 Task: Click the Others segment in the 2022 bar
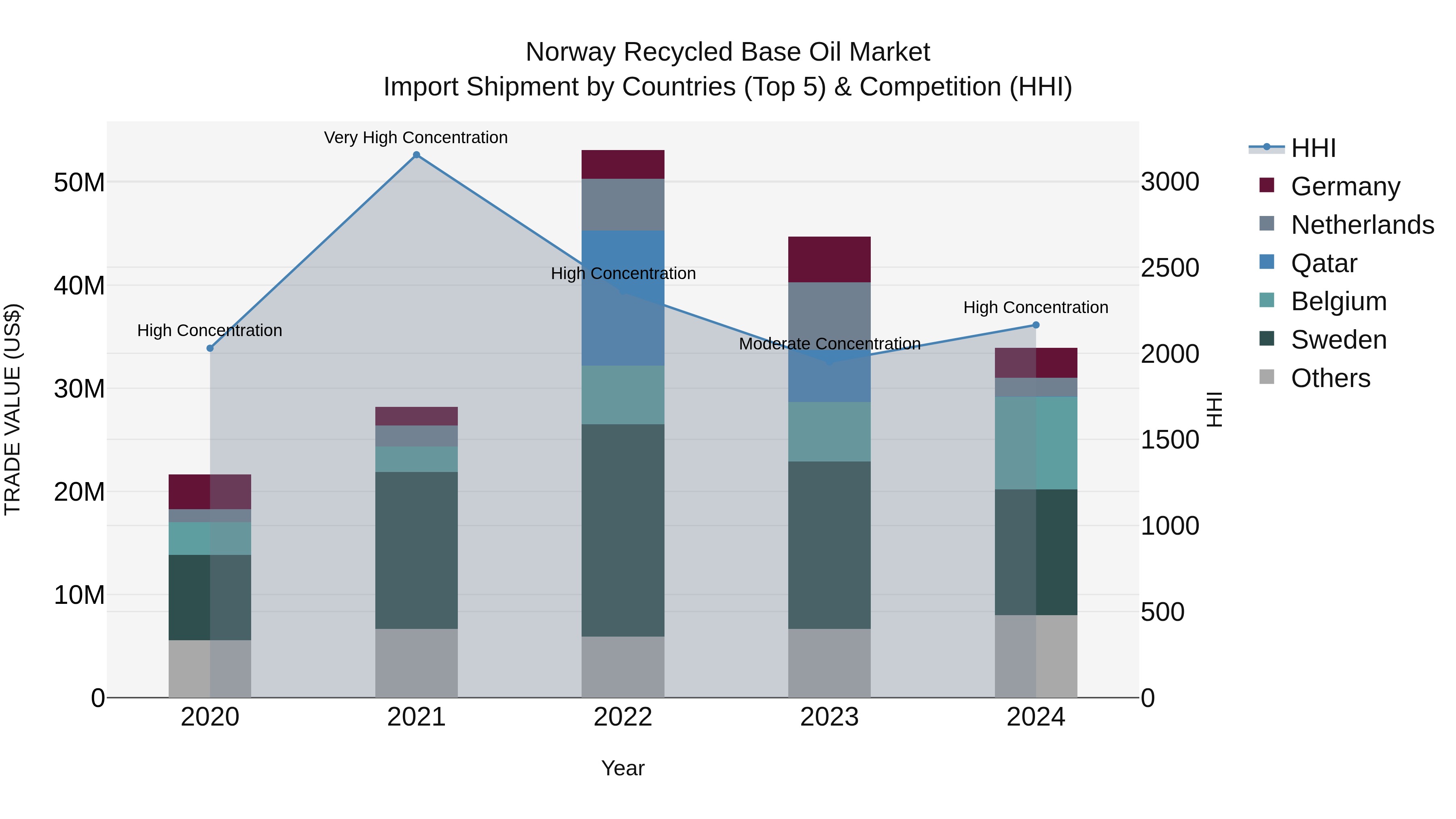pyautogui.click(x=623, y=667)
